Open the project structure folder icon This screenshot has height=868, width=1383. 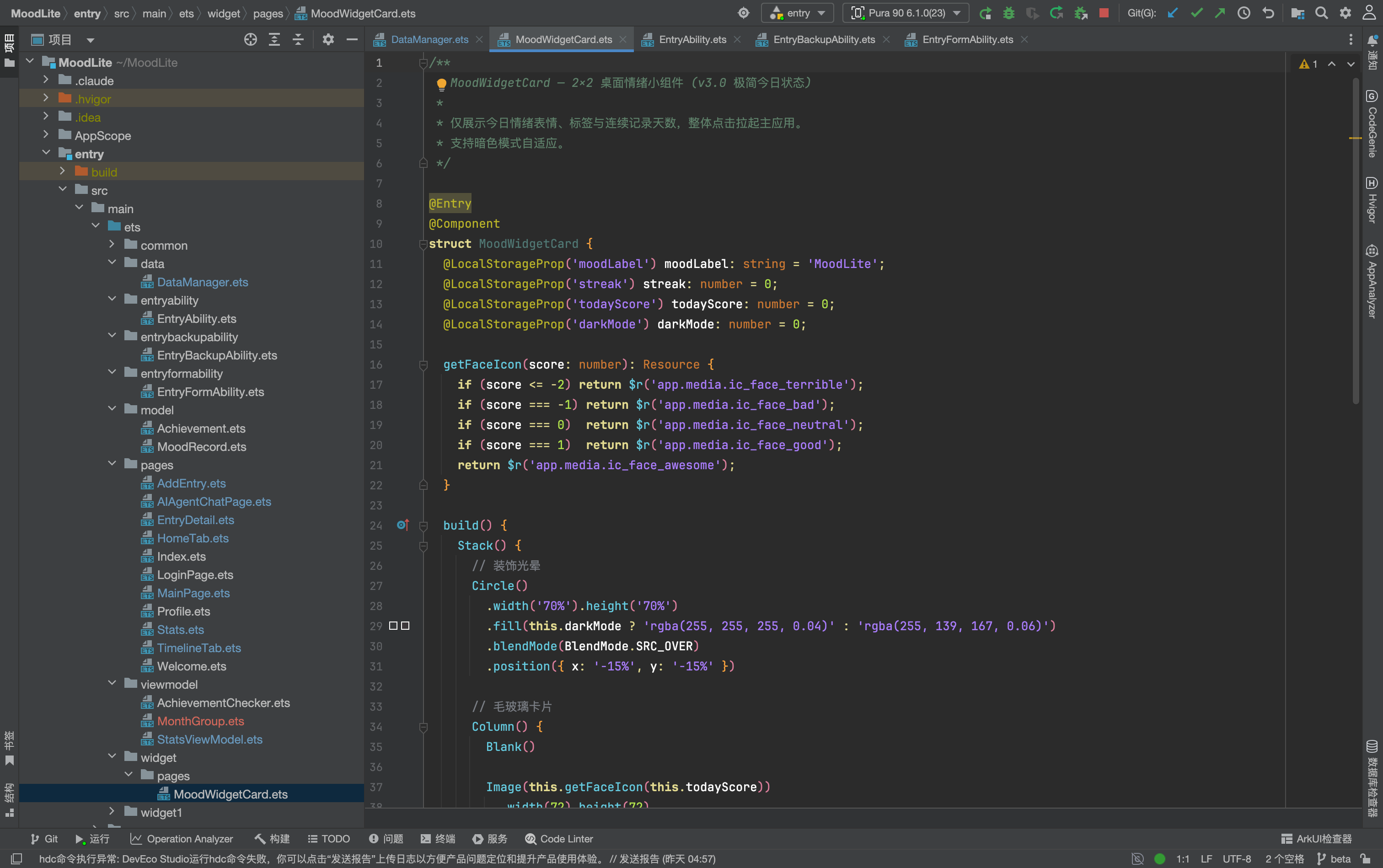[x=1297, y=13]
